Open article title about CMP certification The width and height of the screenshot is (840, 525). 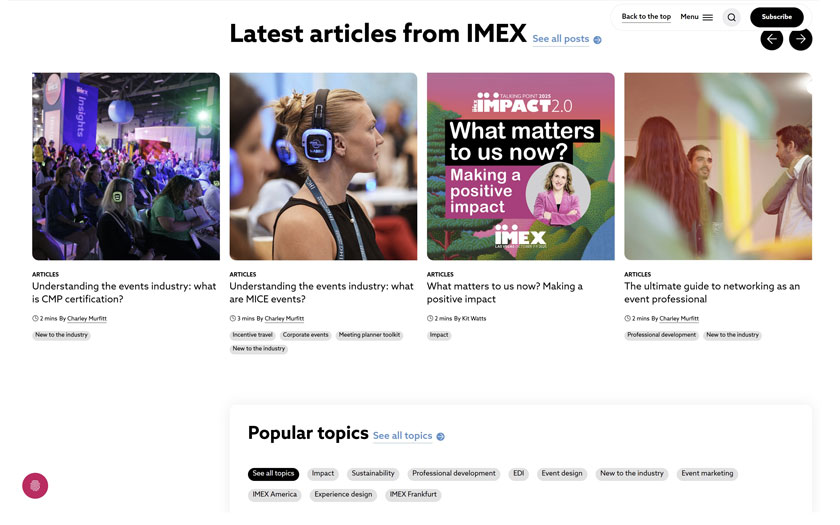(x=124, y=292)
